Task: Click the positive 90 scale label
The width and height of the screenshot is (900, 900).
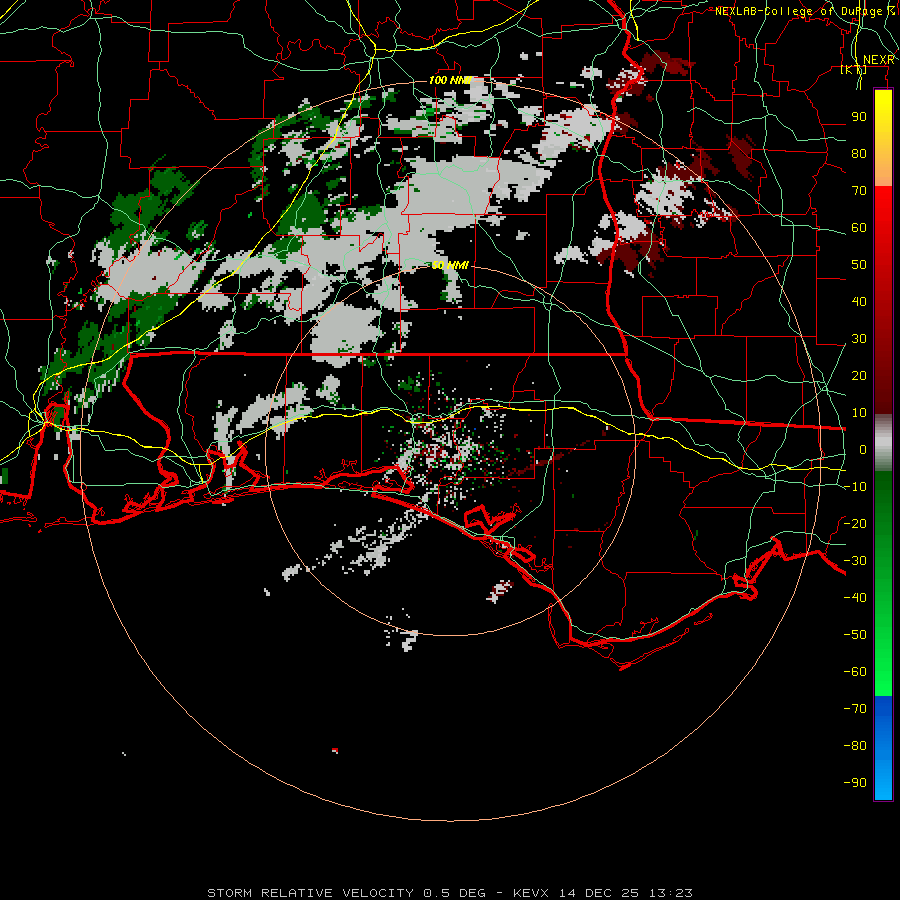Action: coord(859,117)
